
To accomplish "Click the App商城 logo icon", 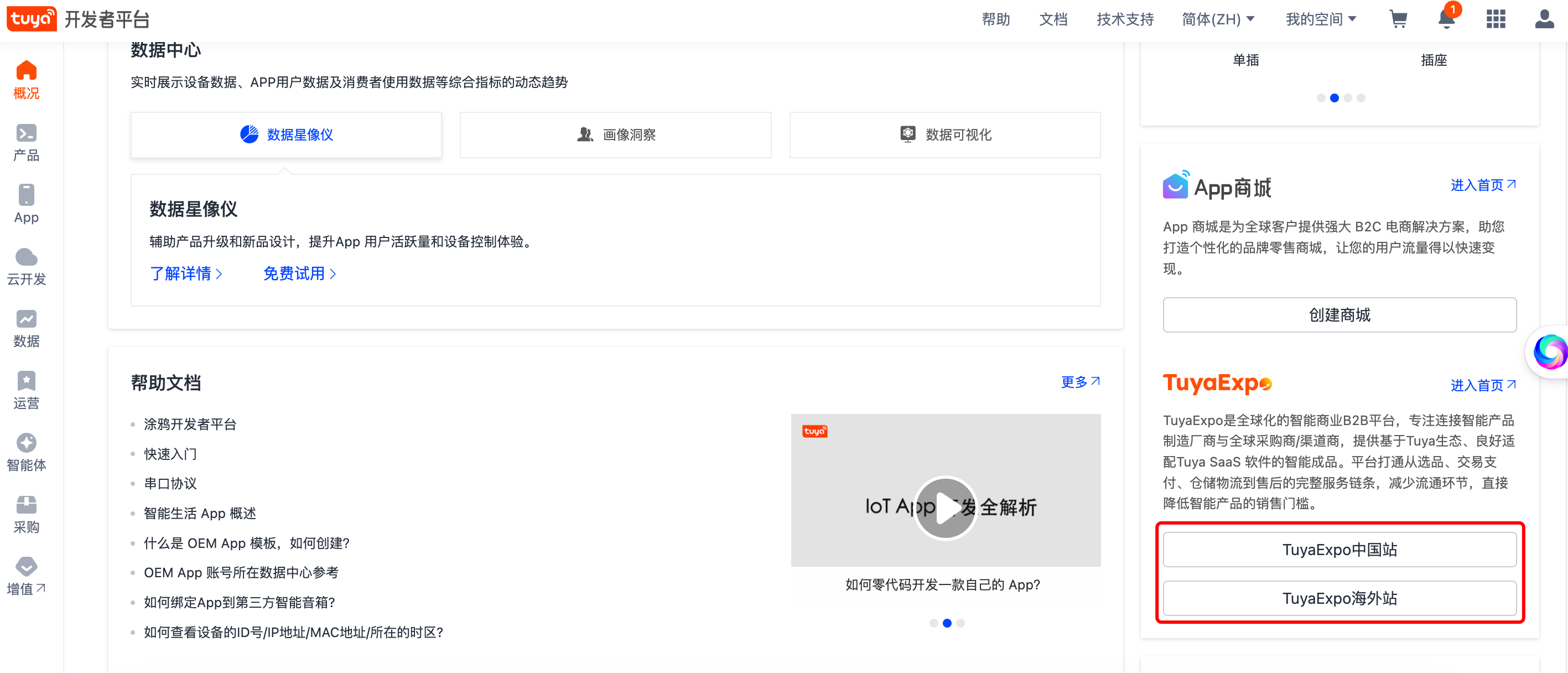I will coord(1175,184).
